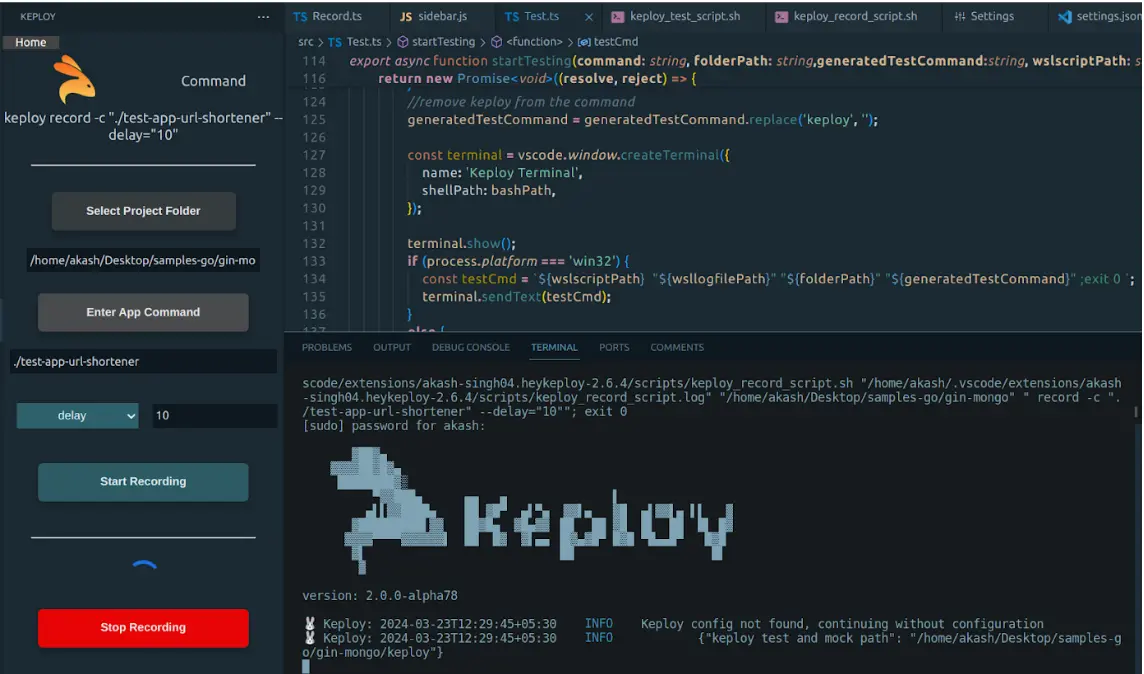Click the src breadcrumb segment
Screen dimensions: 1144x674
pyautogui.click(x=306, y=42)
